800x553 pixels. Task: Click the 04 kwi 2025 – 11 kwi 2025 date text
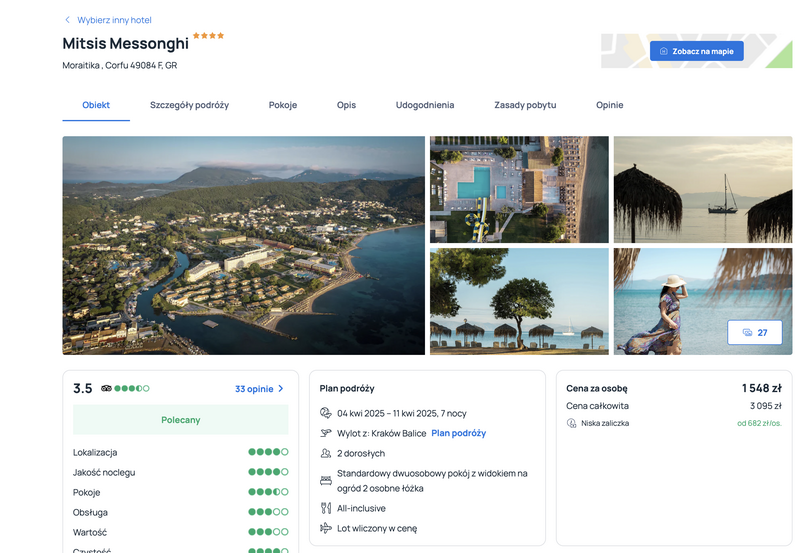click(x=402, y=413)
